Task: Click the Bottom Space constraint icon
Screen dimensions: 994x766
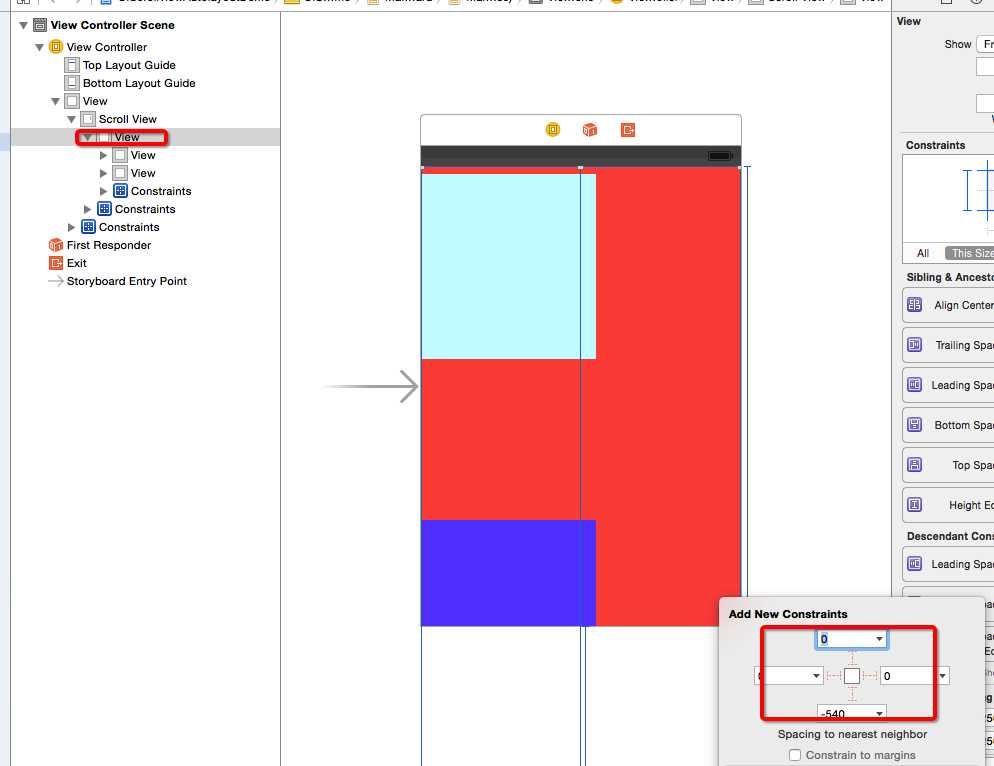Action: (x=914, y=425)
